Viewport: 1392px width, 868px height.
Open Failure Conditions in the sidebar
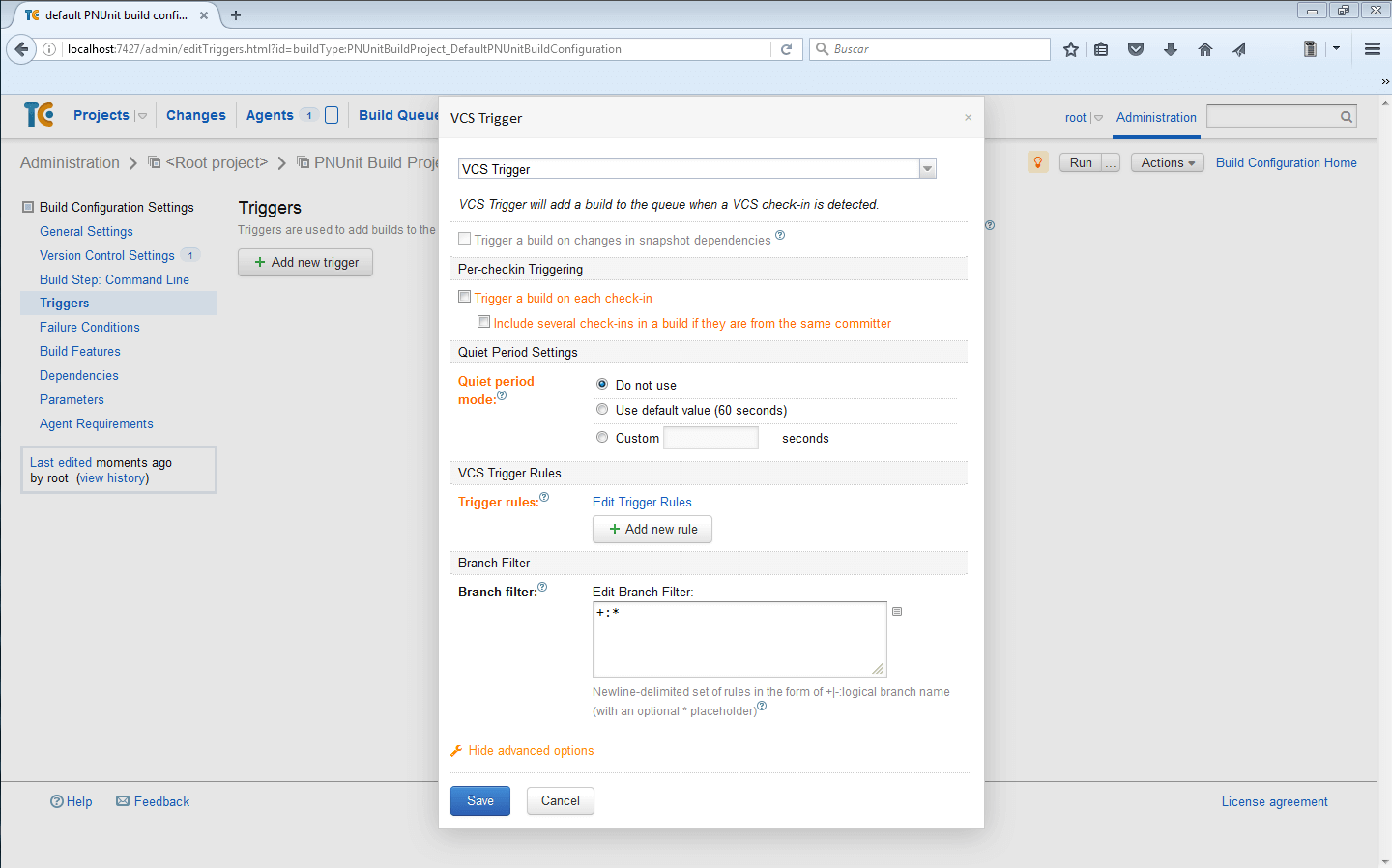pyautogui.click(x=90, y=328)
